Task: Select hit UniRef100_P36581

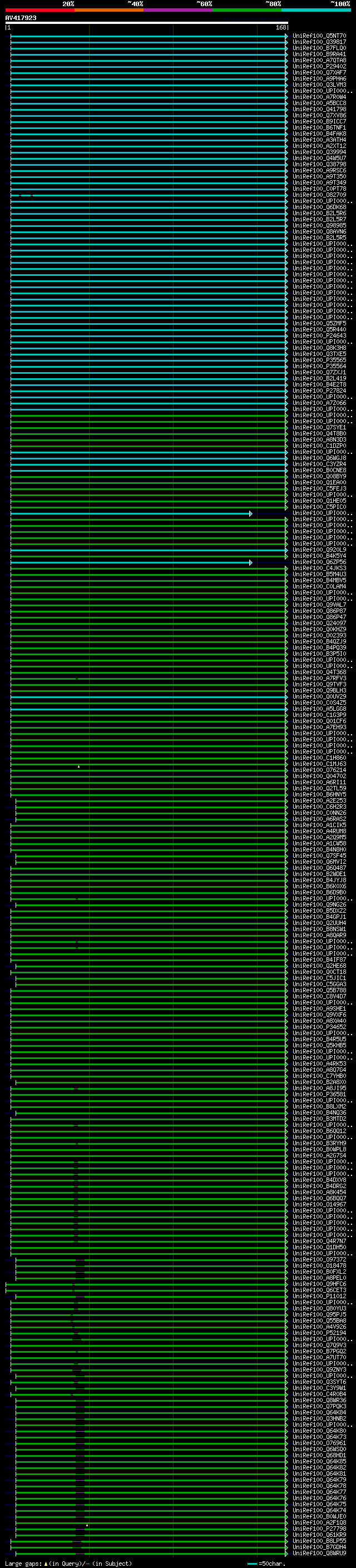Action: tap(319, 1094)
